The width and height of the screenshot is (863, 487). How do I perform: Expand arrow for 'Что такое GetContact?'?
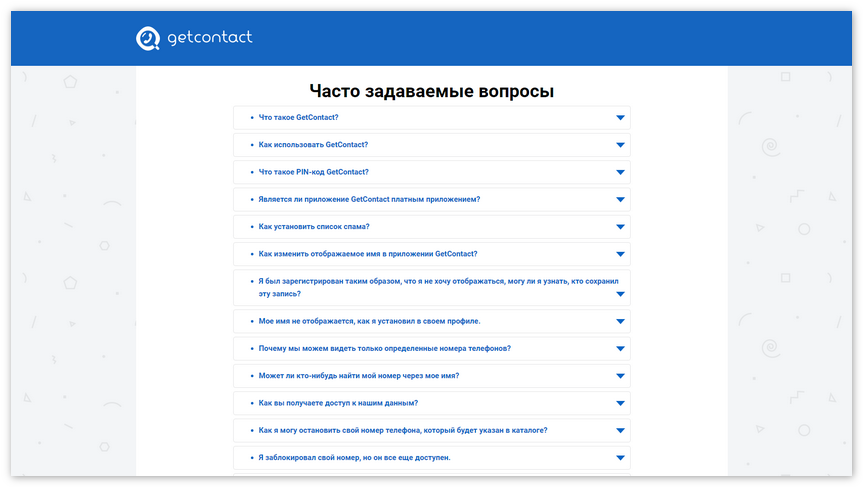tap(620, 118)
